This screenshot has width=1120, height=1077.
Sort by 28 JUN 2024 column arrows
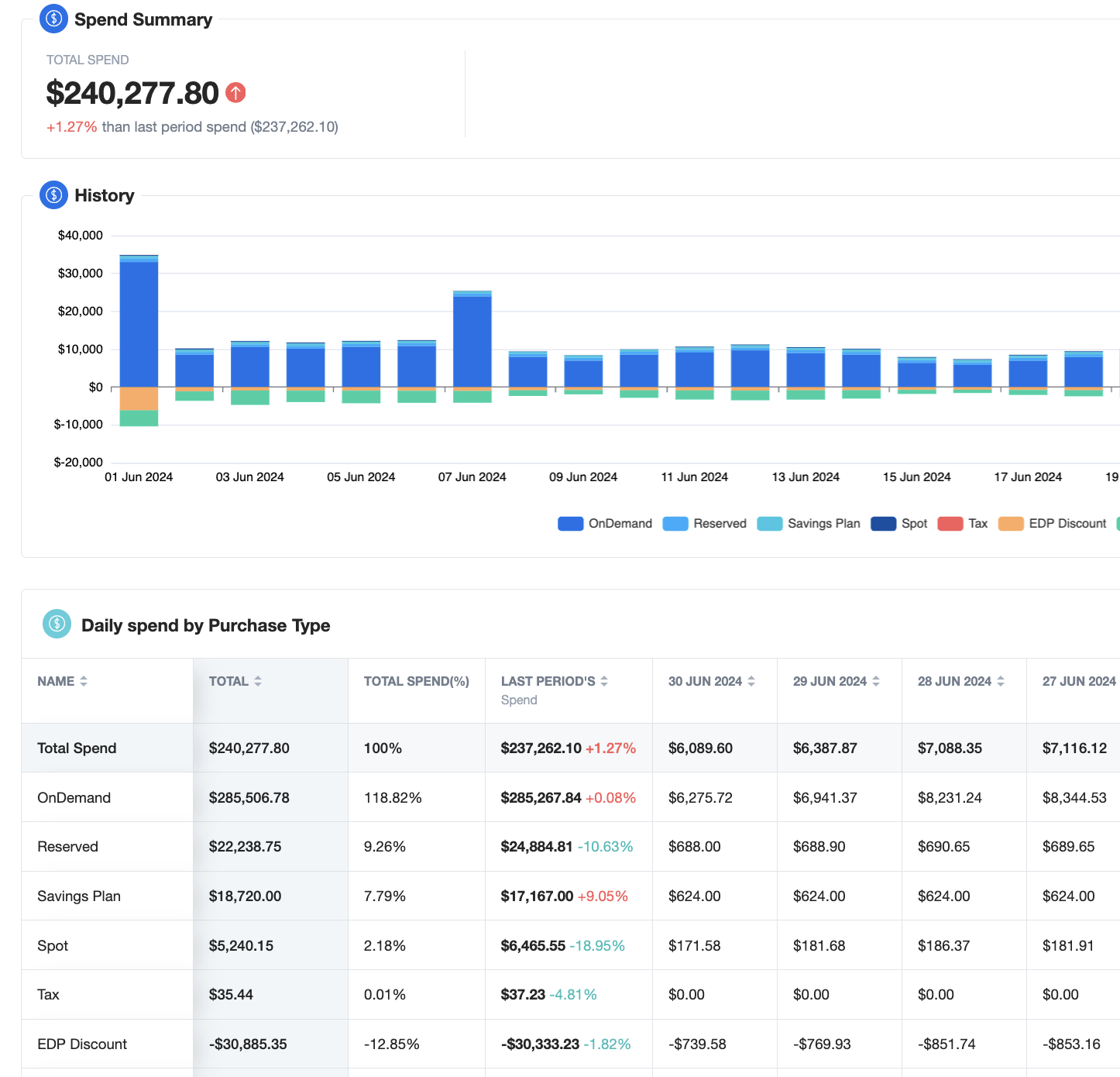point(1001,681)
